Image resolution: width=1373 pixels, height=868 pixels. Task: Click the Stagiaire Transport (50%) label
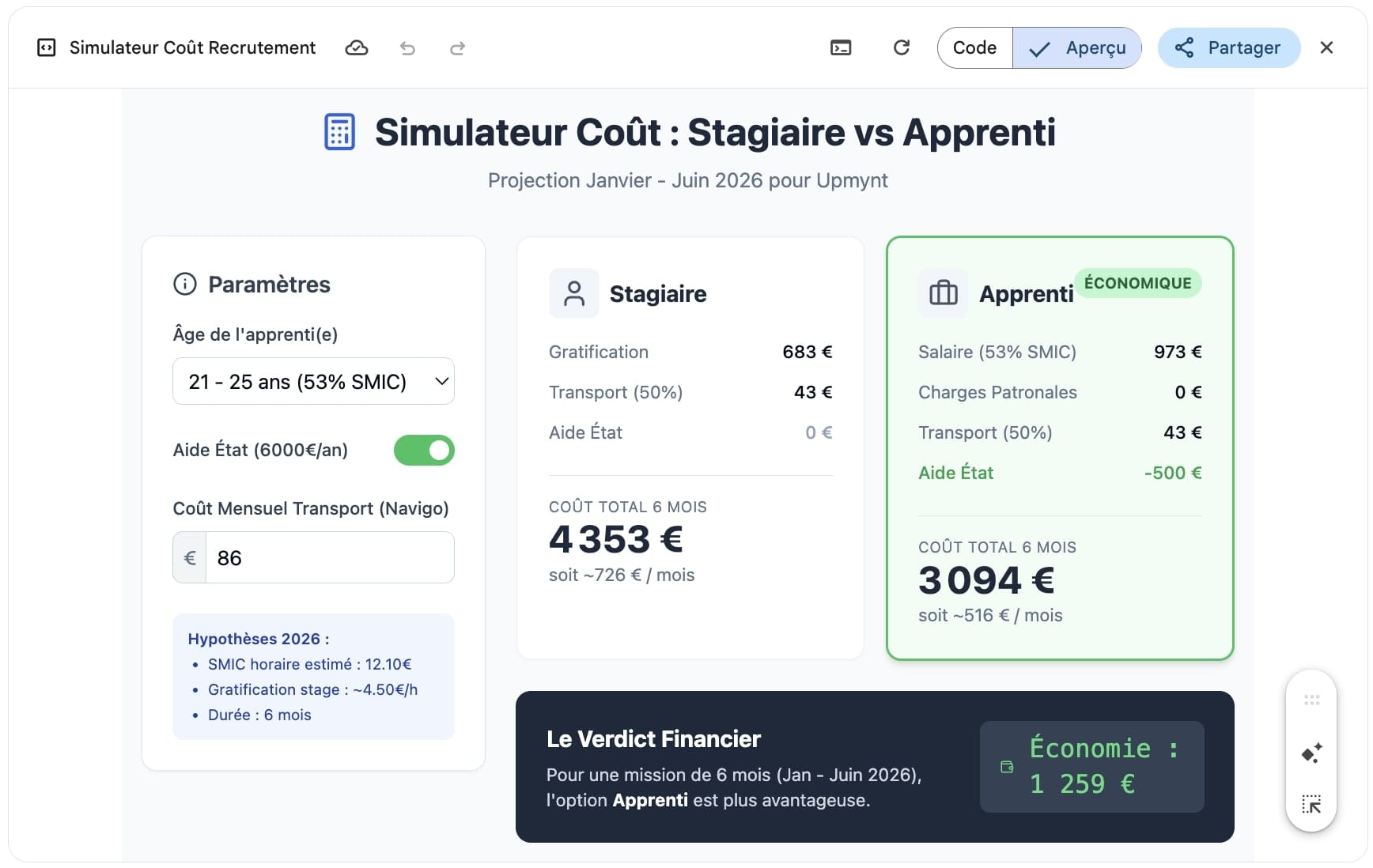615,392
